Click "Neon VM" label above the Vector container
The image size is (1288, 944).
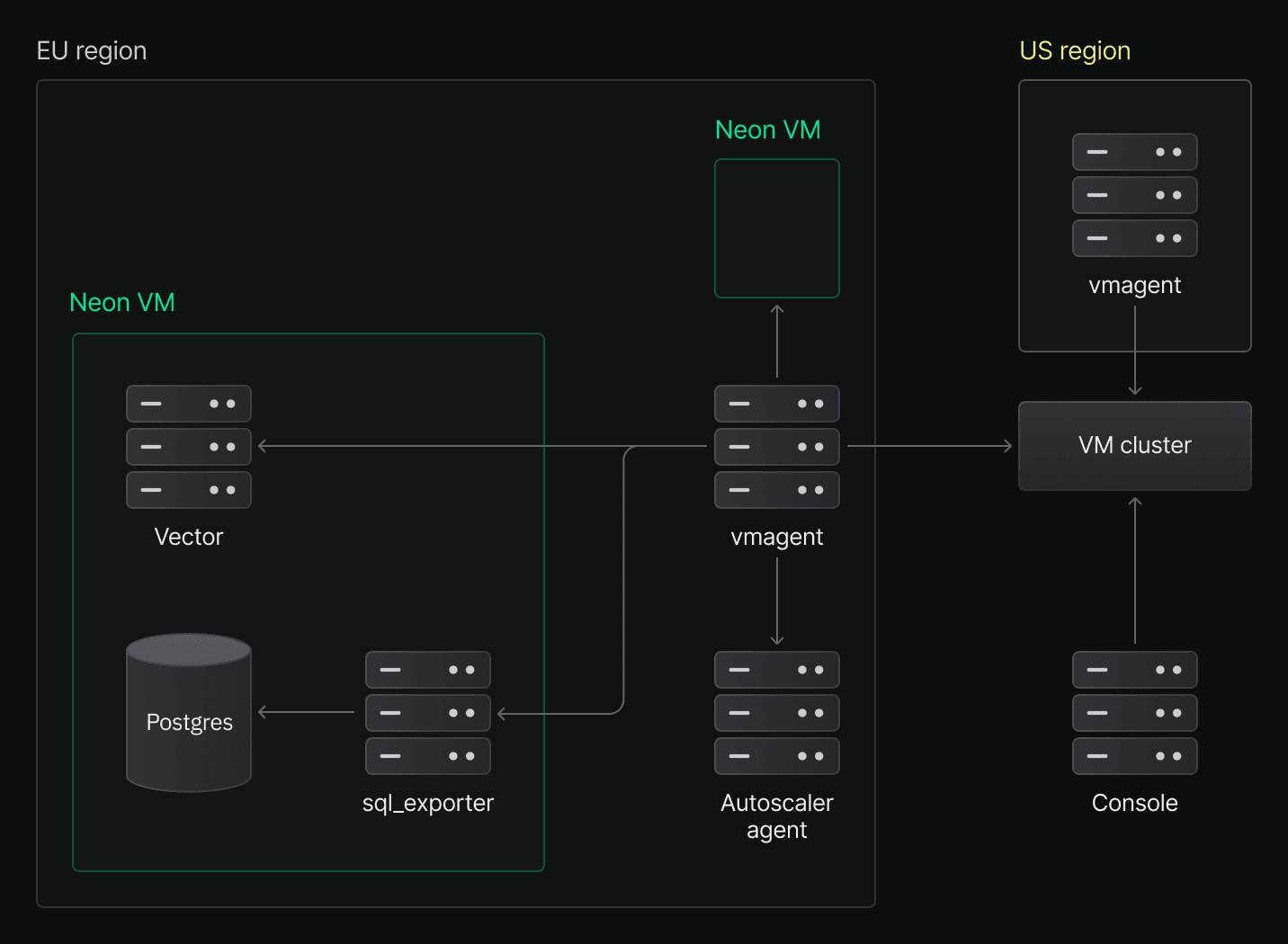(122, 303)
